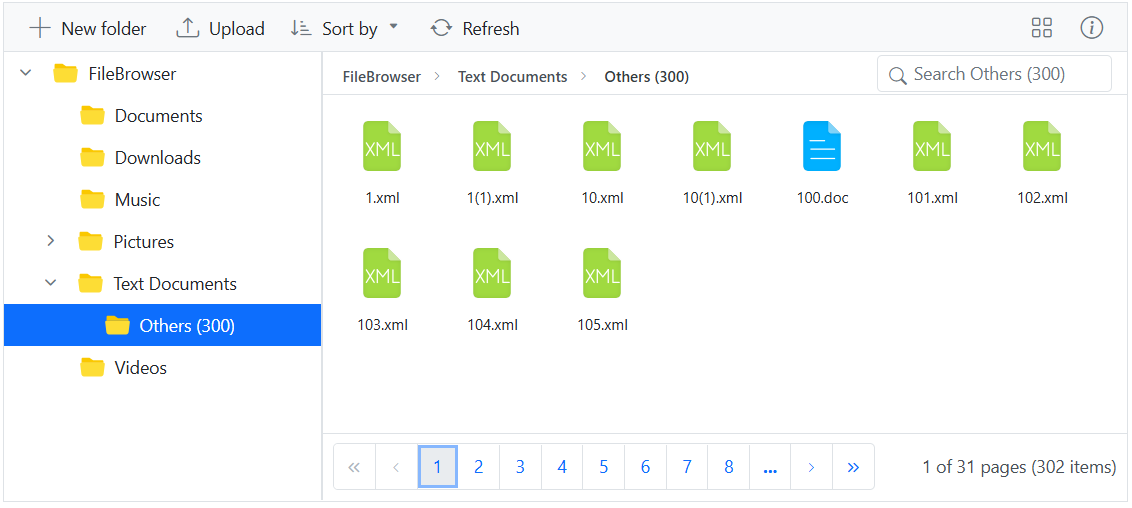This screenshot has width=1132, height=508.
Task: Jump to page 6
Action: coord(645,467)
